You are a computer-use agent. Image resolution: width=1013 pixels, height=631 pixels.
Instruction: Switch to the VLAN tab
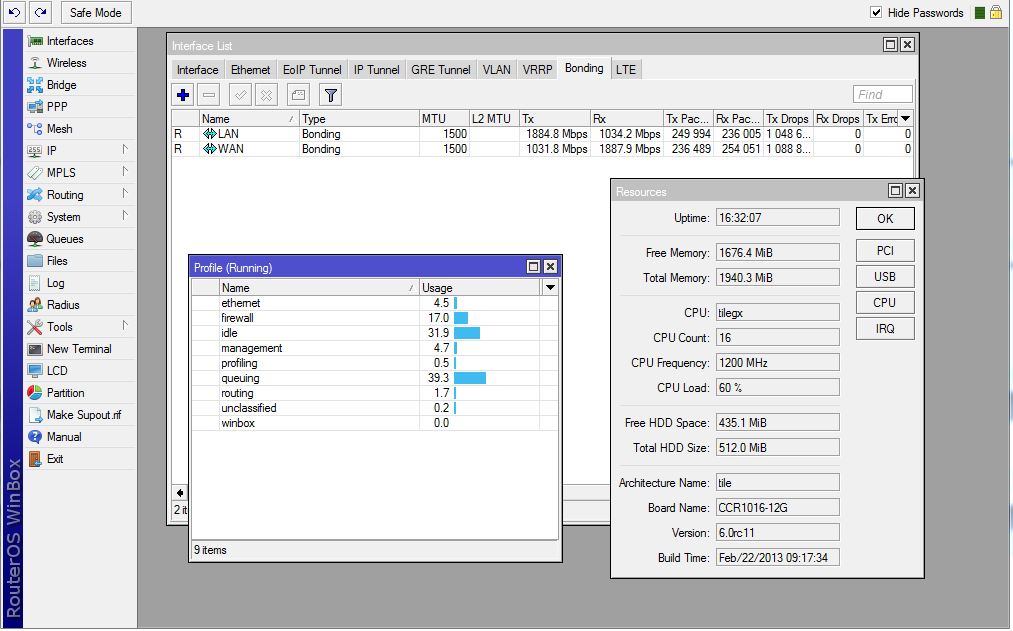[496, 70]
